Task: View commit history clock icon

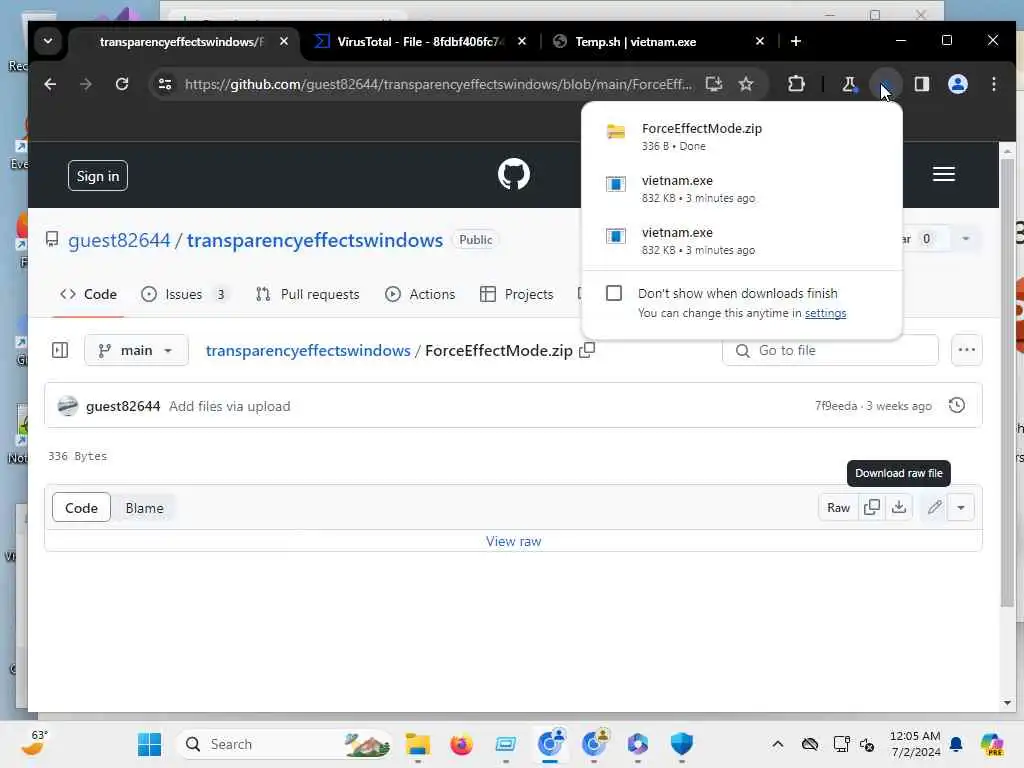Action: point(957,406)
